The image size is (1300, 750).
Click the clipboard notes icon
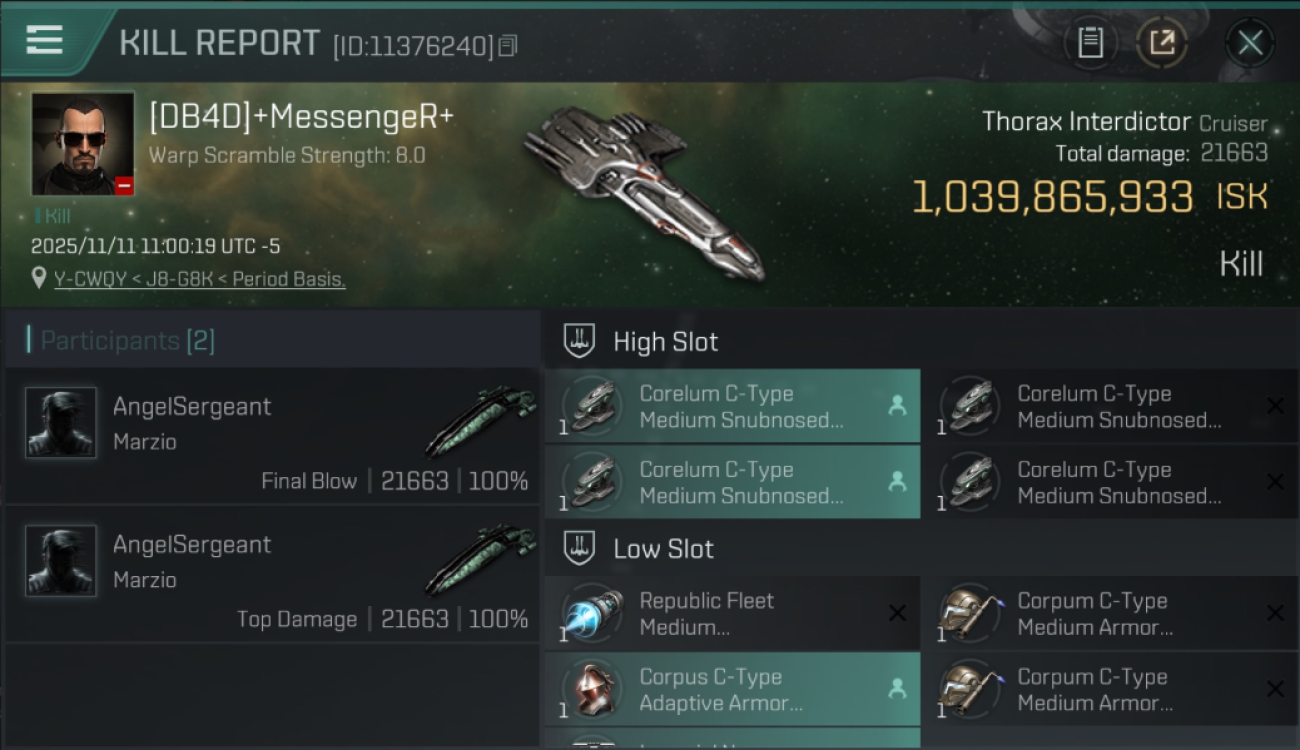click(1090, 42)
